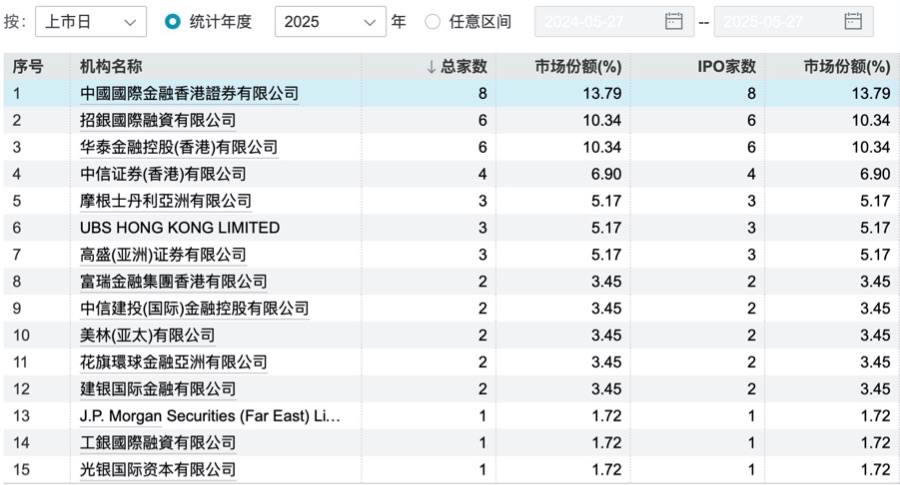Open 中信证券(香港)有限公司 link
Screen dimensions: 900x485
[x=163, y=174]
